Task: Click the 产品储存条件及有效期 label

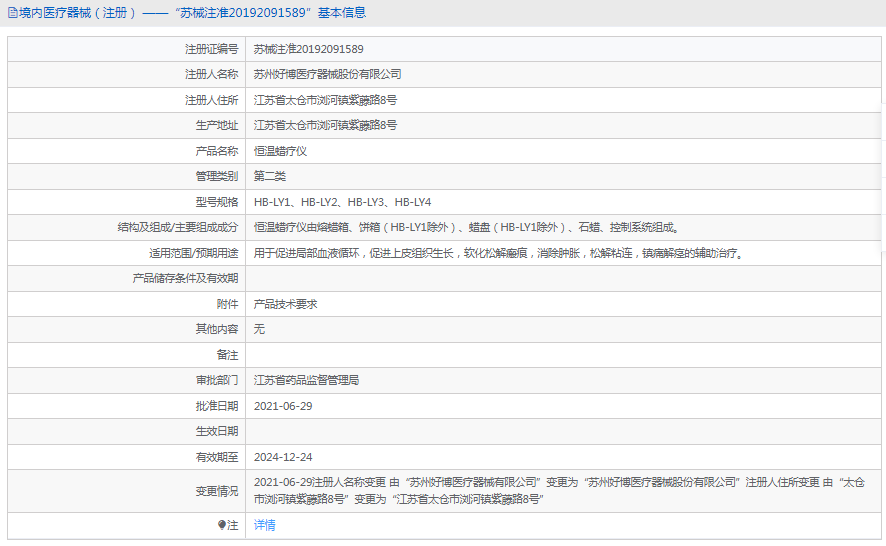Action: pos(185,278)
